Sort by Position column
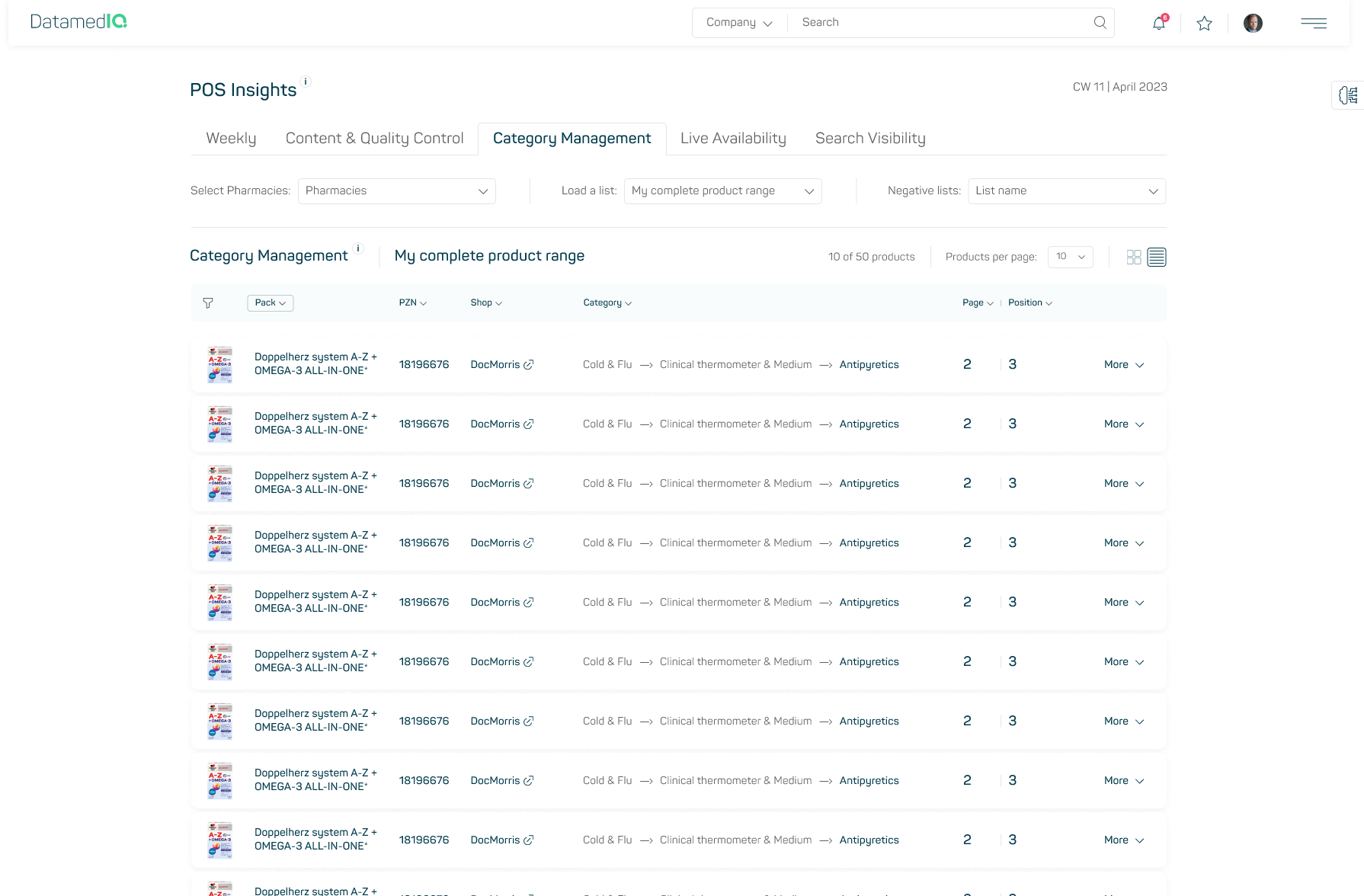The image size is (1364, 896). (x=1030, y=303)
